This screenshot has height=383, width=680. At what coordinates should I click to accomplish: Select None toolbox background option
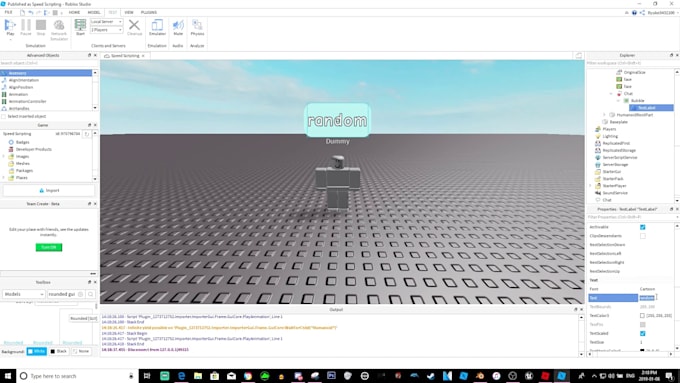pyautogui.click(x=81, y=351)
